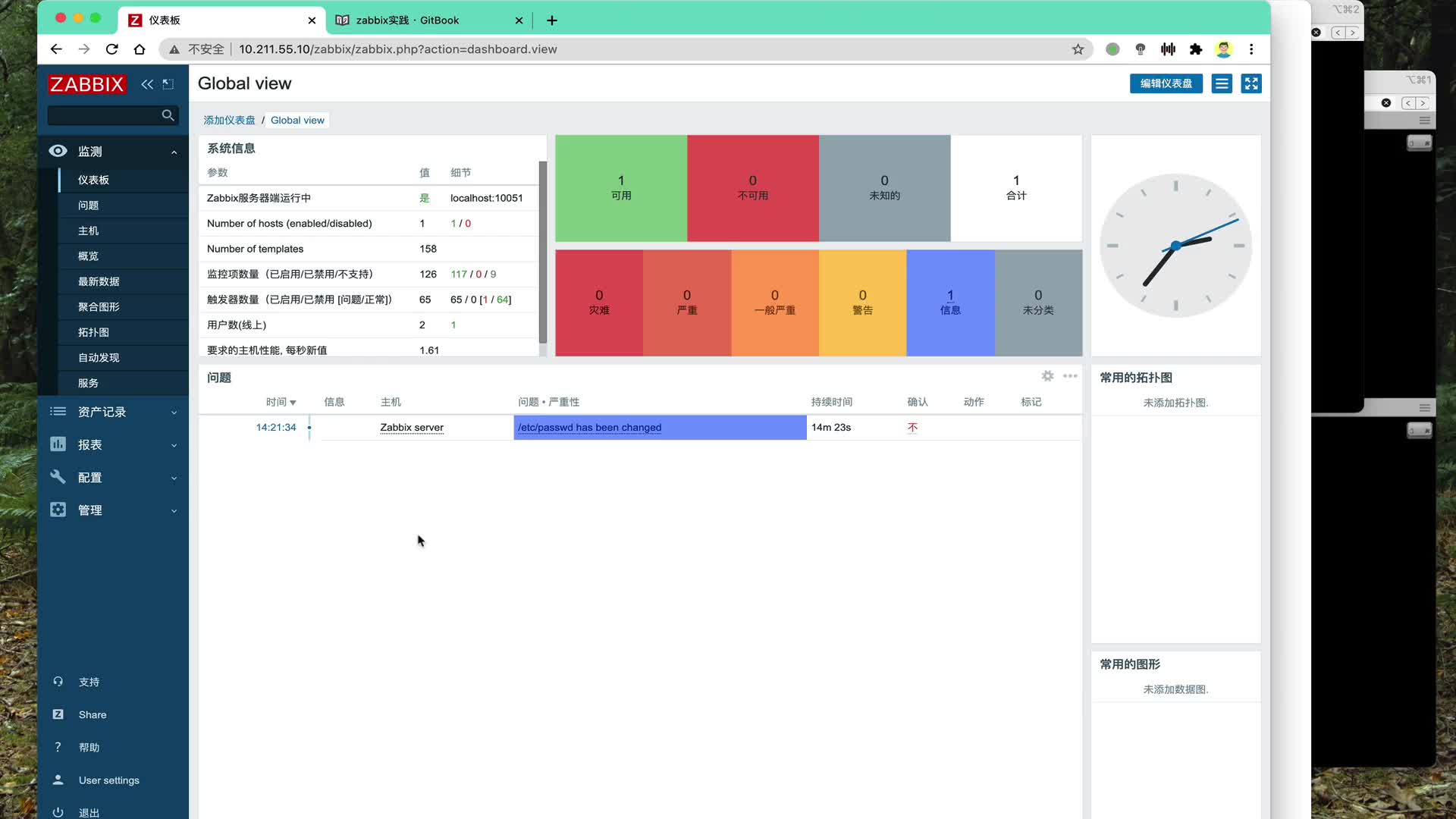This screenshot has width=1456, height=819.
Task: Open 最新数据 latest data in sidebar
Action: point(99,281)
